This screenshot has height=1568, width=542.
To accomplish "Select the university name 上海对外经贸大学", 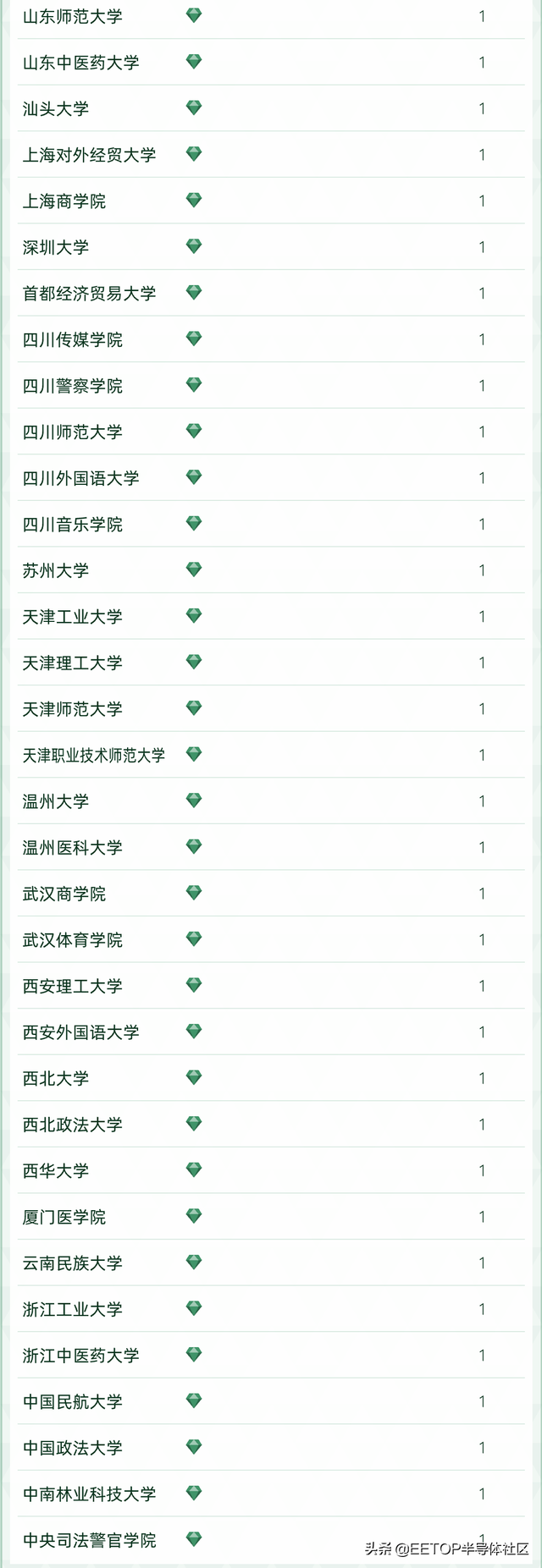I will click(89, 155).
